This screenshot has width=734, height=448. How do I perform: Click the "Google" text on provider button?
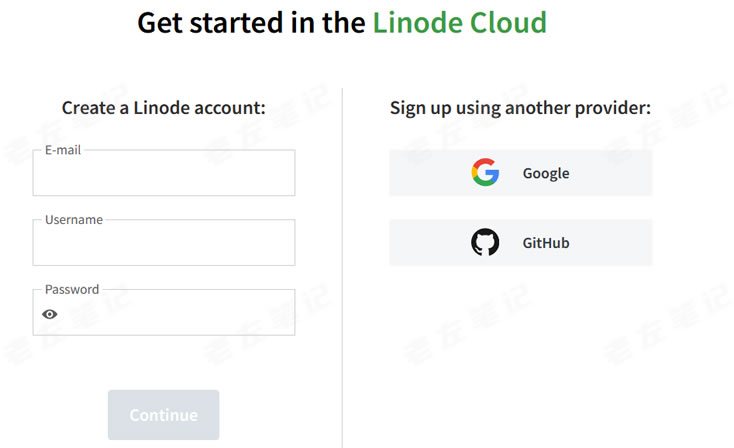point(545,173)
